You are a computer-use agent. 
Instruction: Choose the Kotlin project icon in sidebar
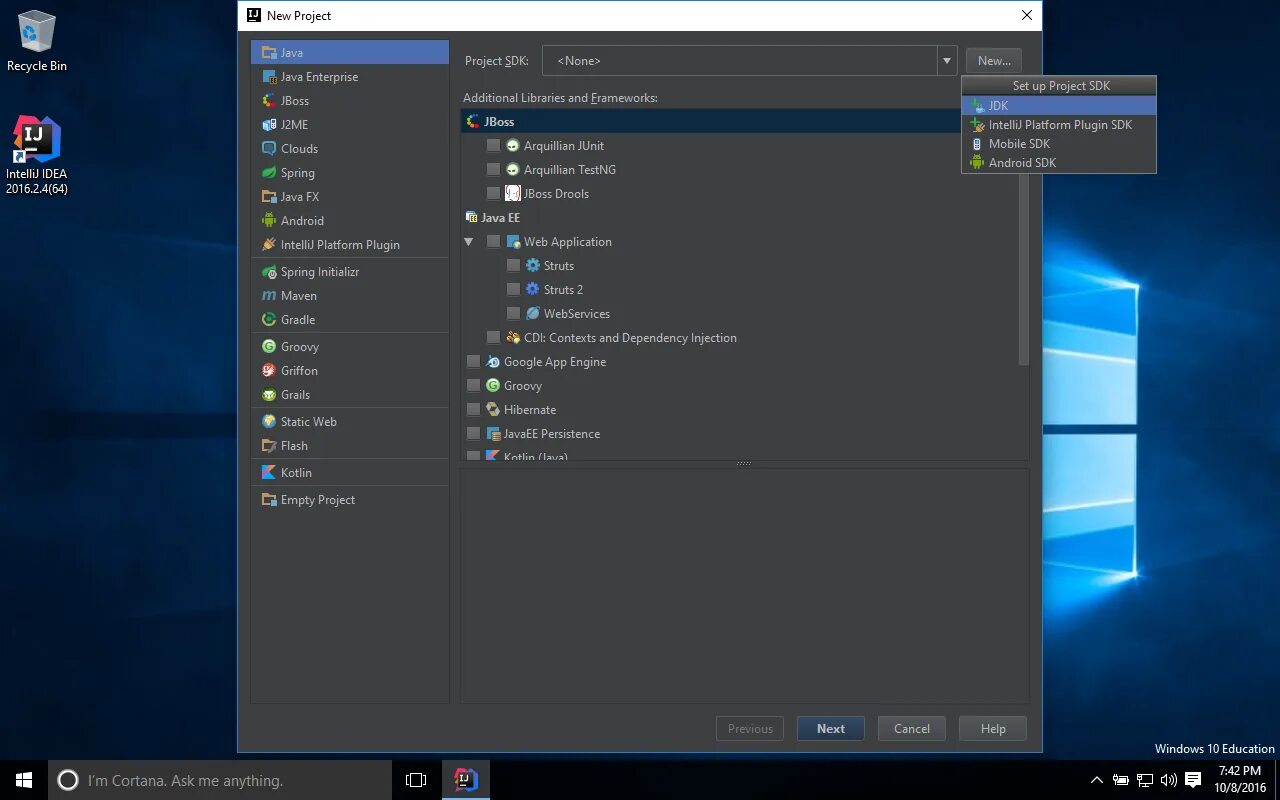tap(269, 473)
